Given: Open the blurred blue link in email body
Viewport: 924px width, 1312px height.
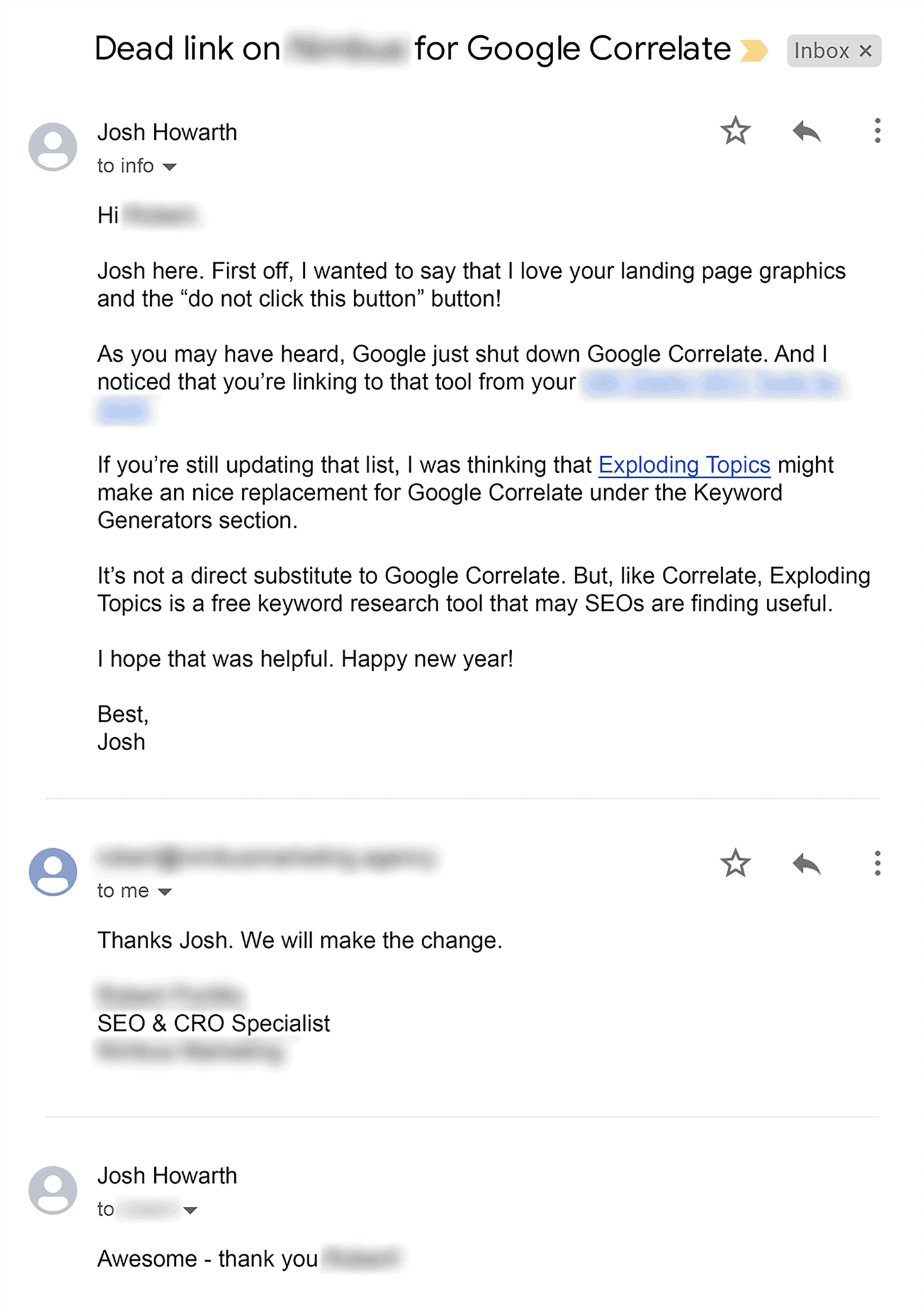Looking at the screenshot, I should pos(711,384).
